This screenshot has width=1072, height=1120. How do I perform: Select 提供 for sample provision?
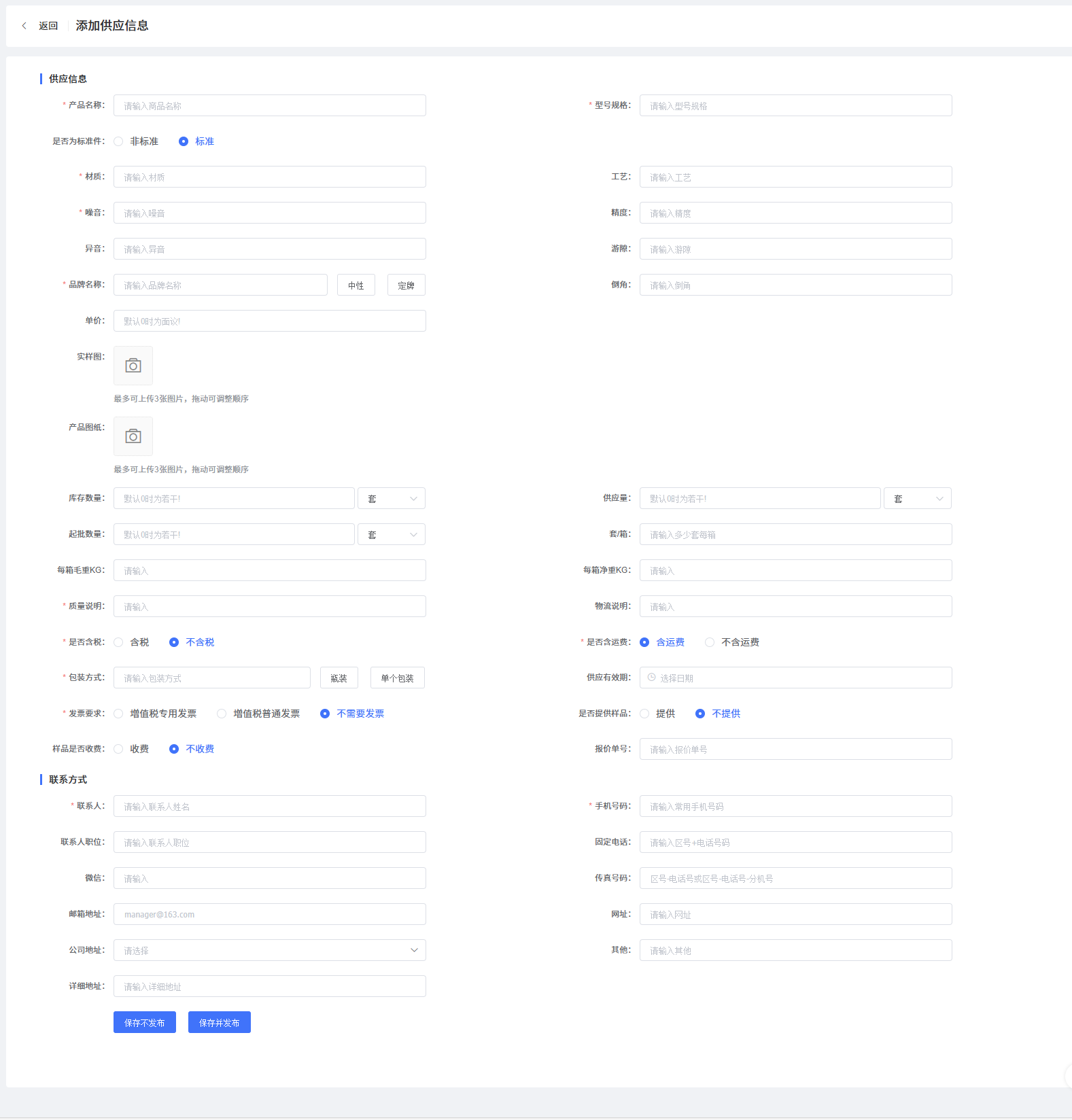pyautogui.click(x=644, y=714)
